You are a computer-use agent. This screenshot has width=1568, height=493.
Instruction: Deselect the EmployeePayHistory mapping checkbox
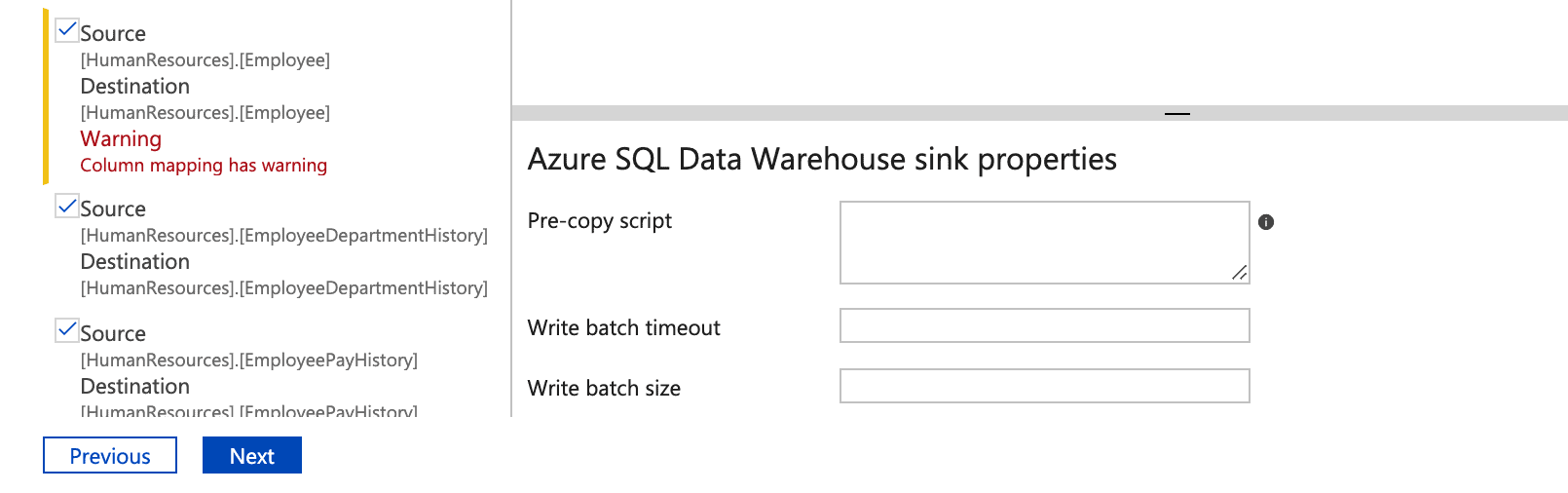click(67, 330)
